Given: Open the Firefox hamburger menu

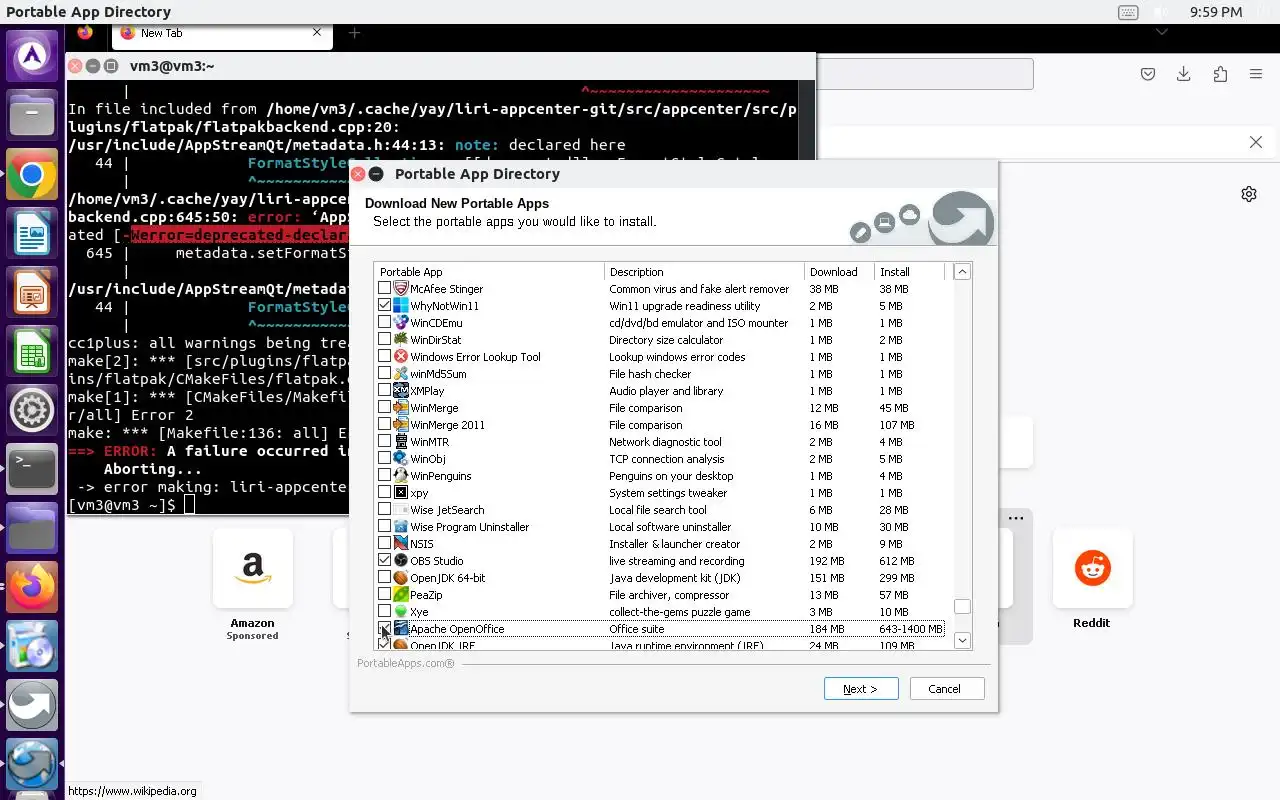Looking at the screenshot, I should point(1256,74).
